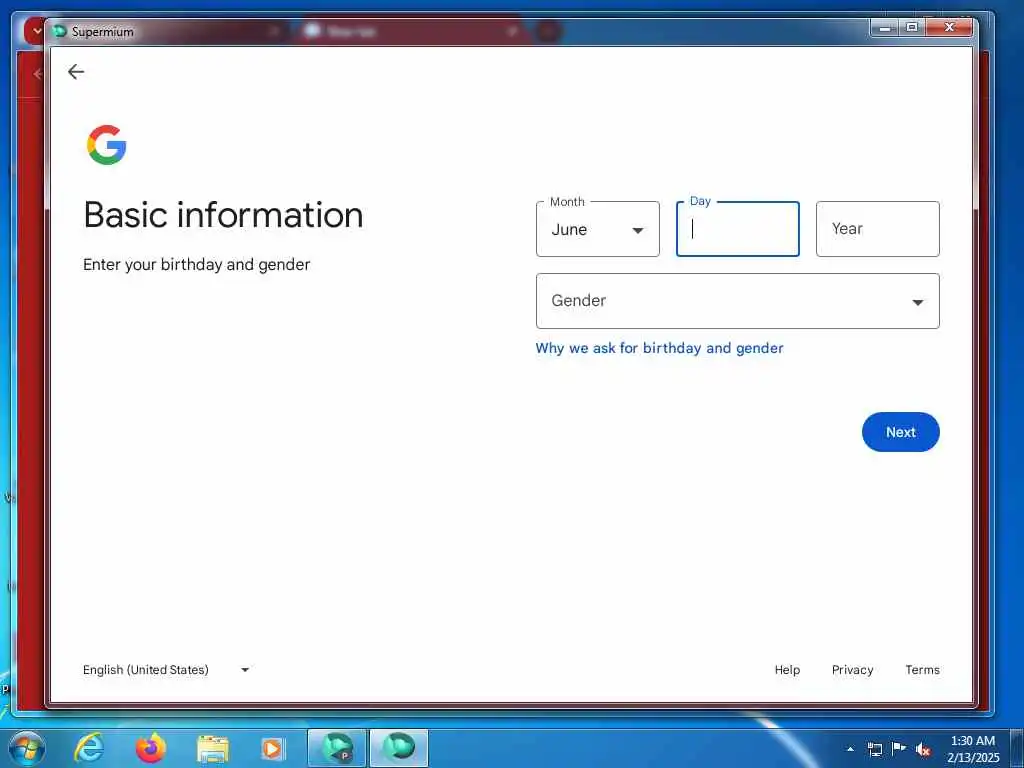Select the active Supermium taskbar button

(399, 748)
